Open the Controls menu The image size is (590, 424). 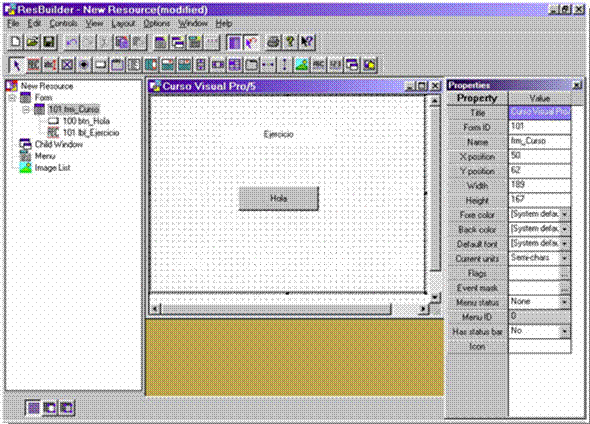tap(64, 23)
